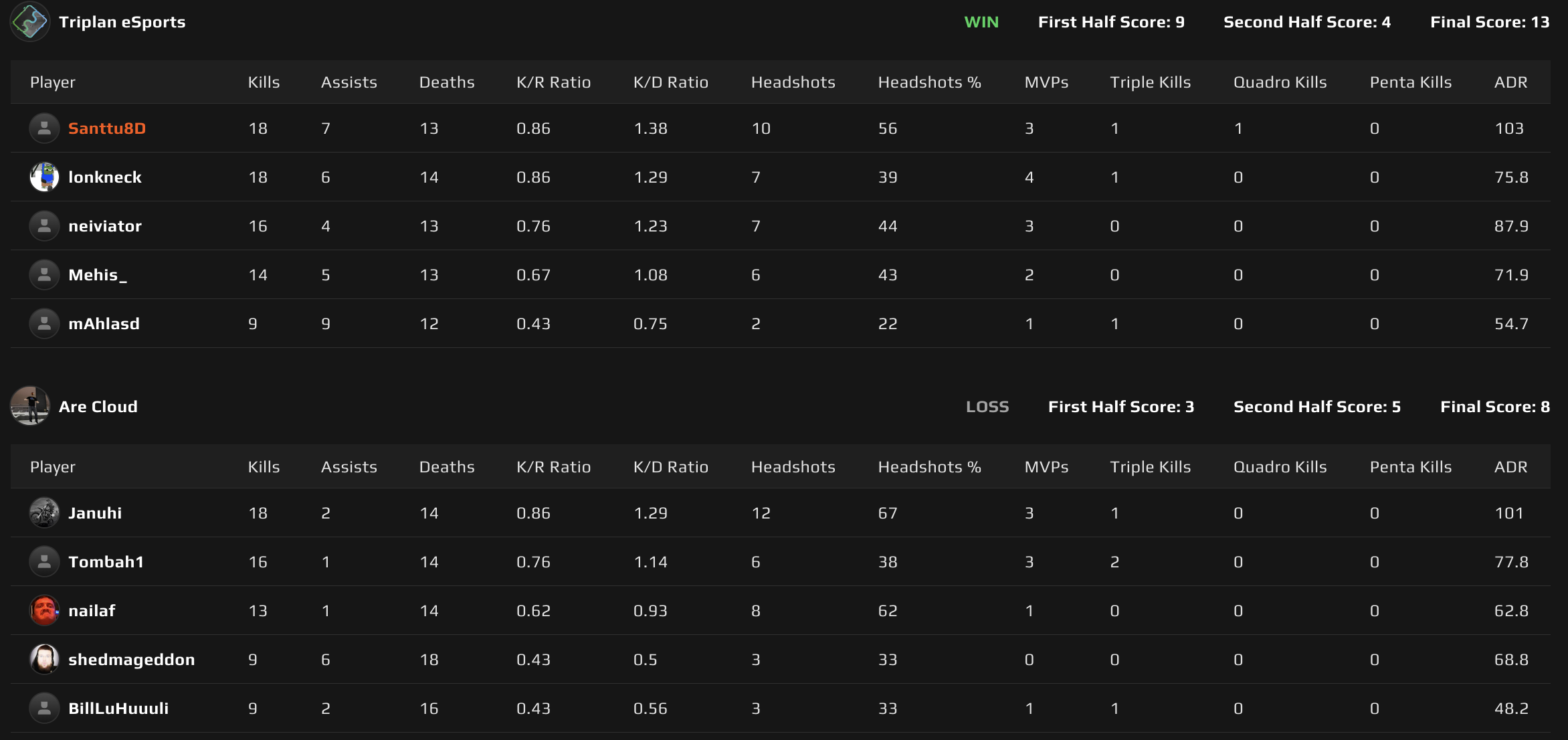
Task: Select neiviator's avatar icon
Action: [x=43, y=225]
